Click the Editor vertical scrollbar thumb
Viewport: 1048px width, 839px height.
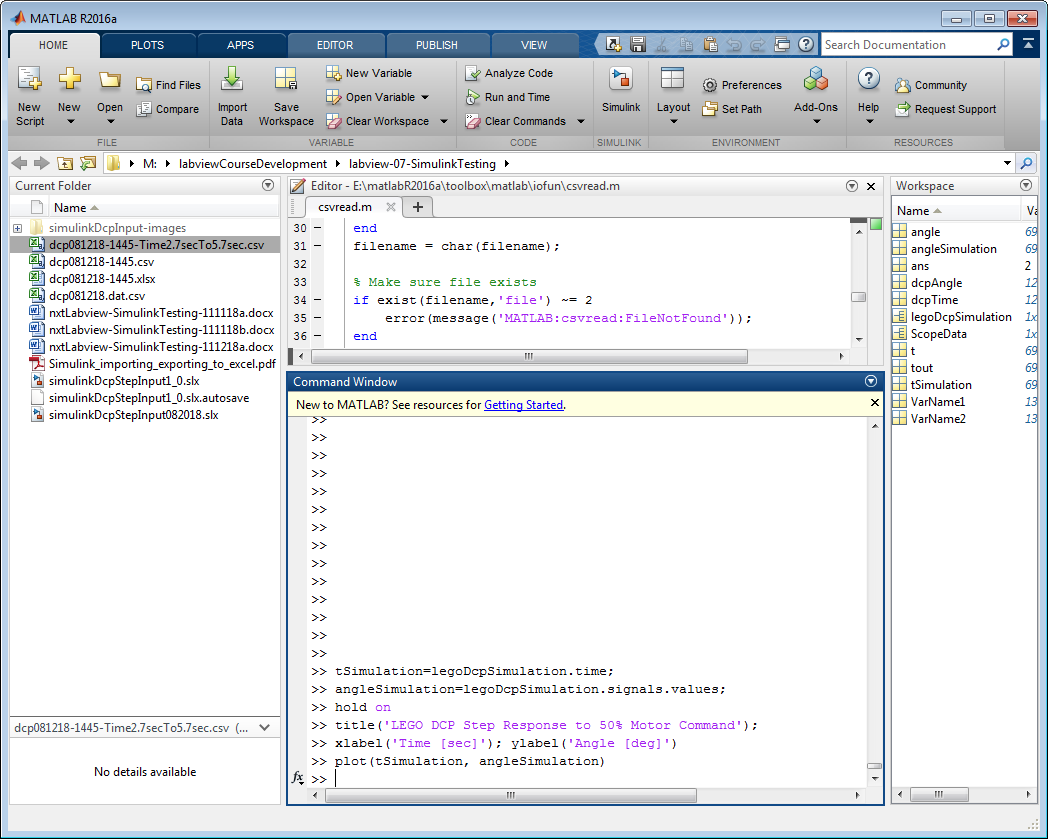[x=859, y=297]
